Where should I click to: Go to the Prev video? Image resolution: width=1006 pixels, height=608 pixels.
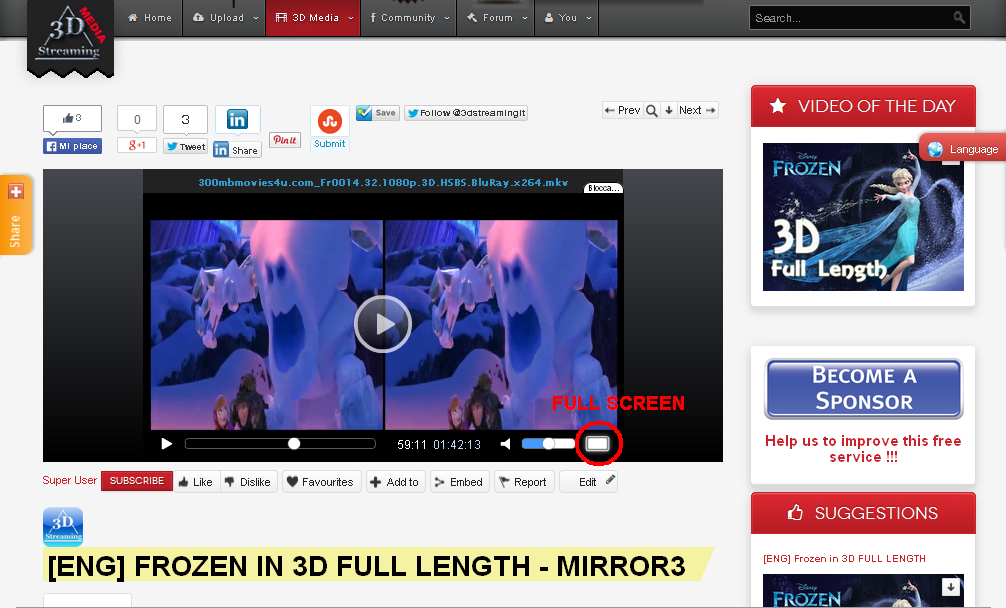click(622, 110)
